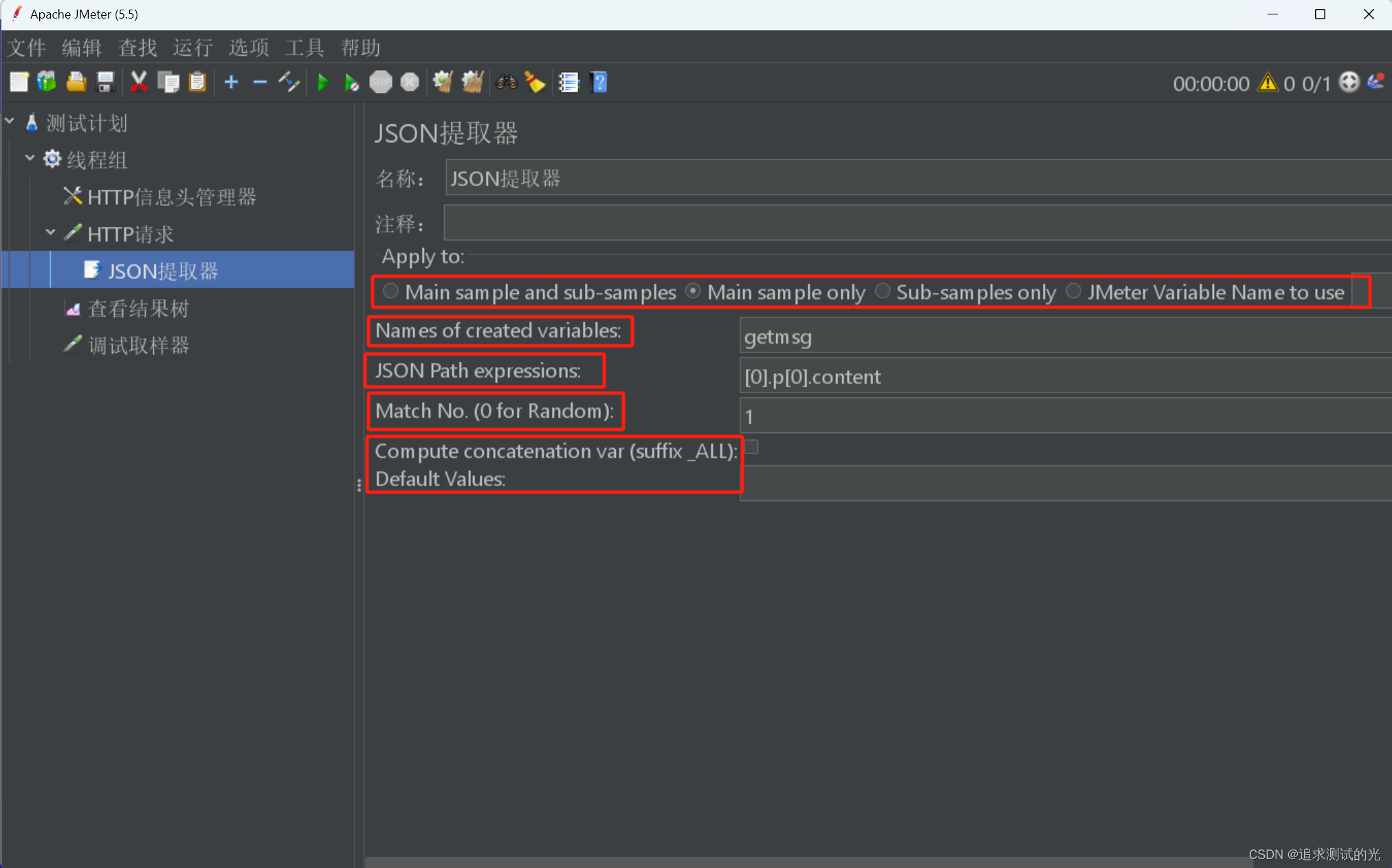This screenshot has width=1392, height=868.
Task: Click the warning triangle log indicator
Action: coord(1268,82)
